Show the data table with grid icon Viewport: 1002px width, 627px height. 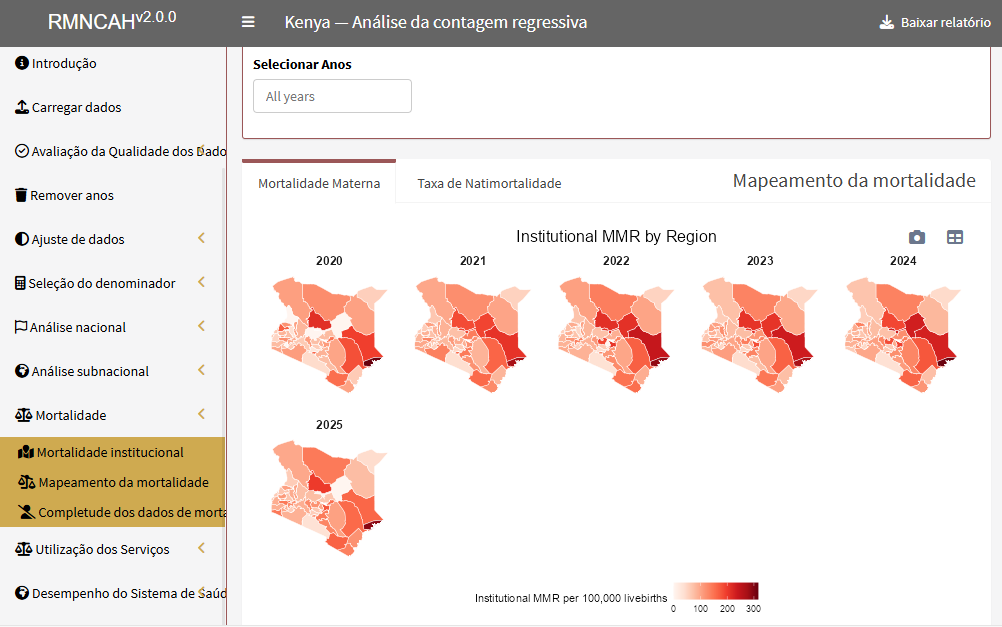955,237
